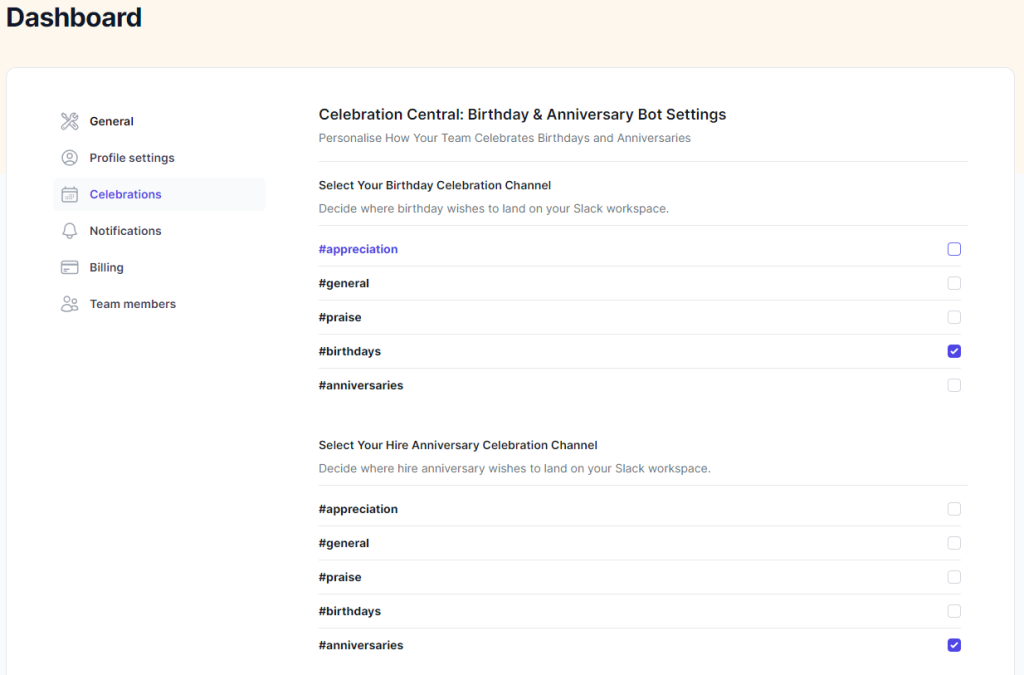Viewport: 1024px width, 675px height.
Task: Click the Notifications bell icon
Action: (69, 231)
